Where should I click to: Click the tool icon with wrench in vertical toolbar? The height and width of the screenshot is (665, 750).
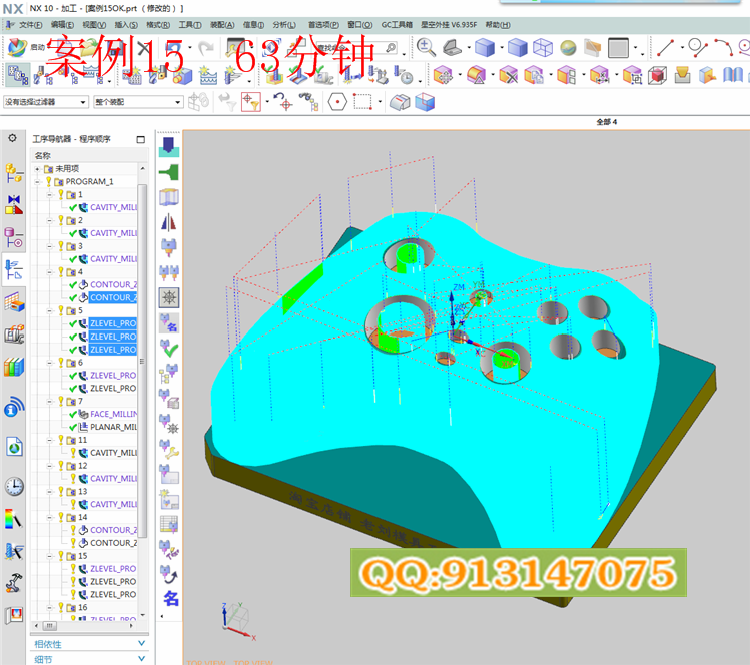click(168, 450)
